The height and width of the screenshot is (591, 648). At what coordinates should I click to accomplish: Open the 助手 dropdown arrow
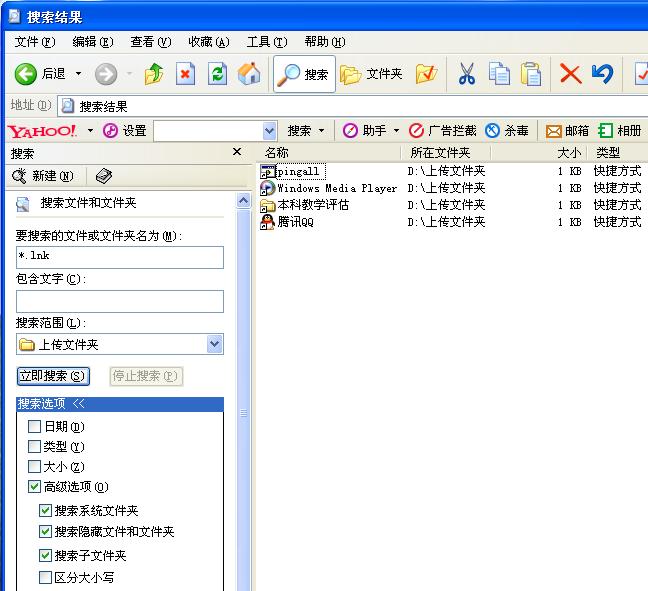[x=396, y=131]
